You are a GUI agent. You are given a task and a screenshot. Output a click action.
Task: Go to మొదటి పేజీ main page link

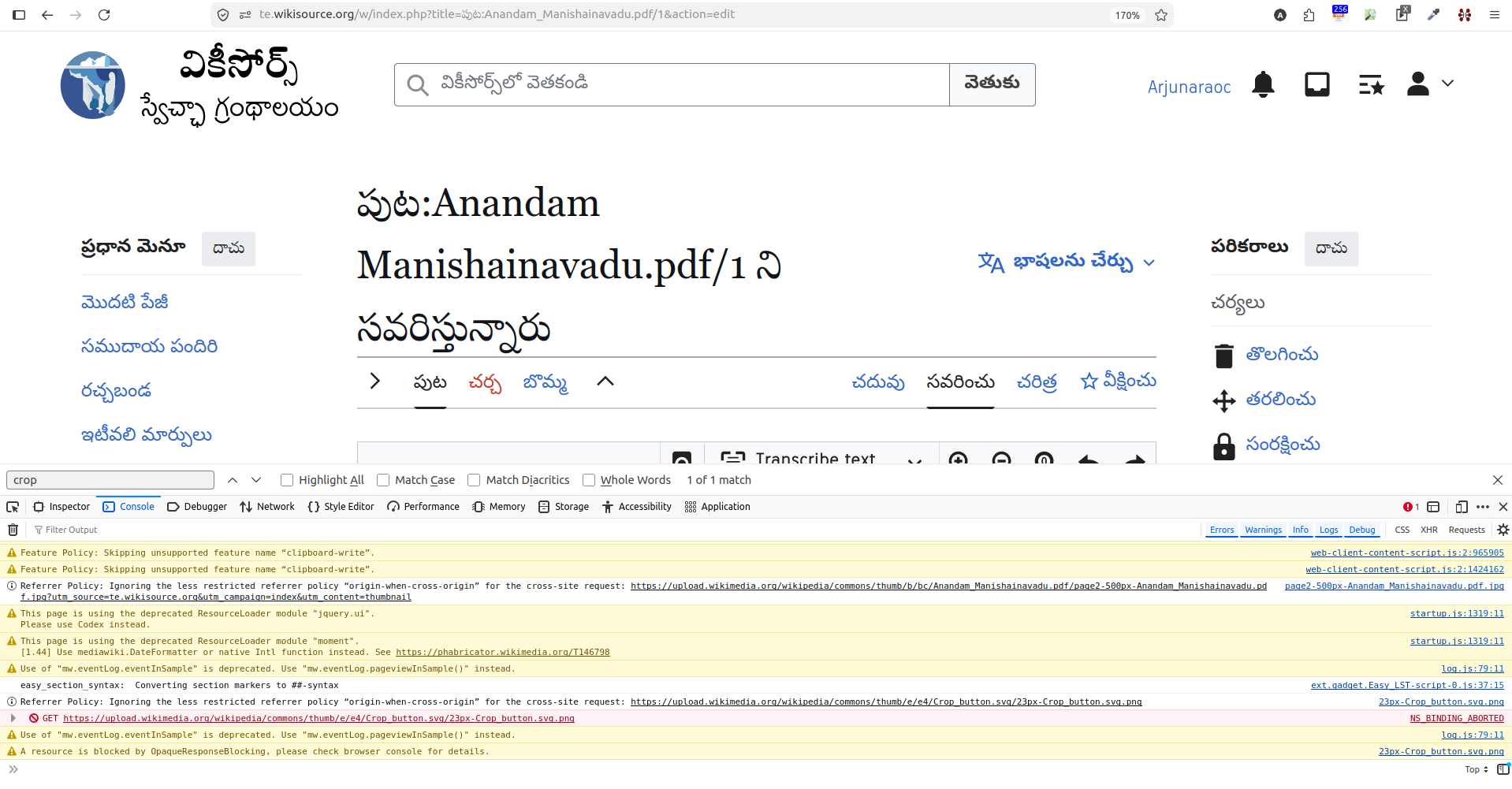pyautogui.click(x=125, y=302)
